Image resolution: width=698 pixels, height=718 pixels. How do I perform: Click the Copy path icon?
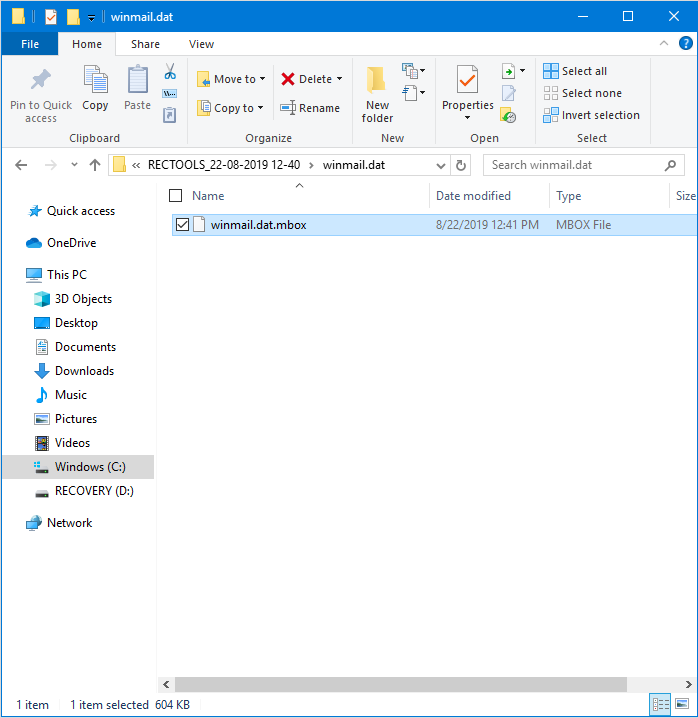[x=169, y=93]
